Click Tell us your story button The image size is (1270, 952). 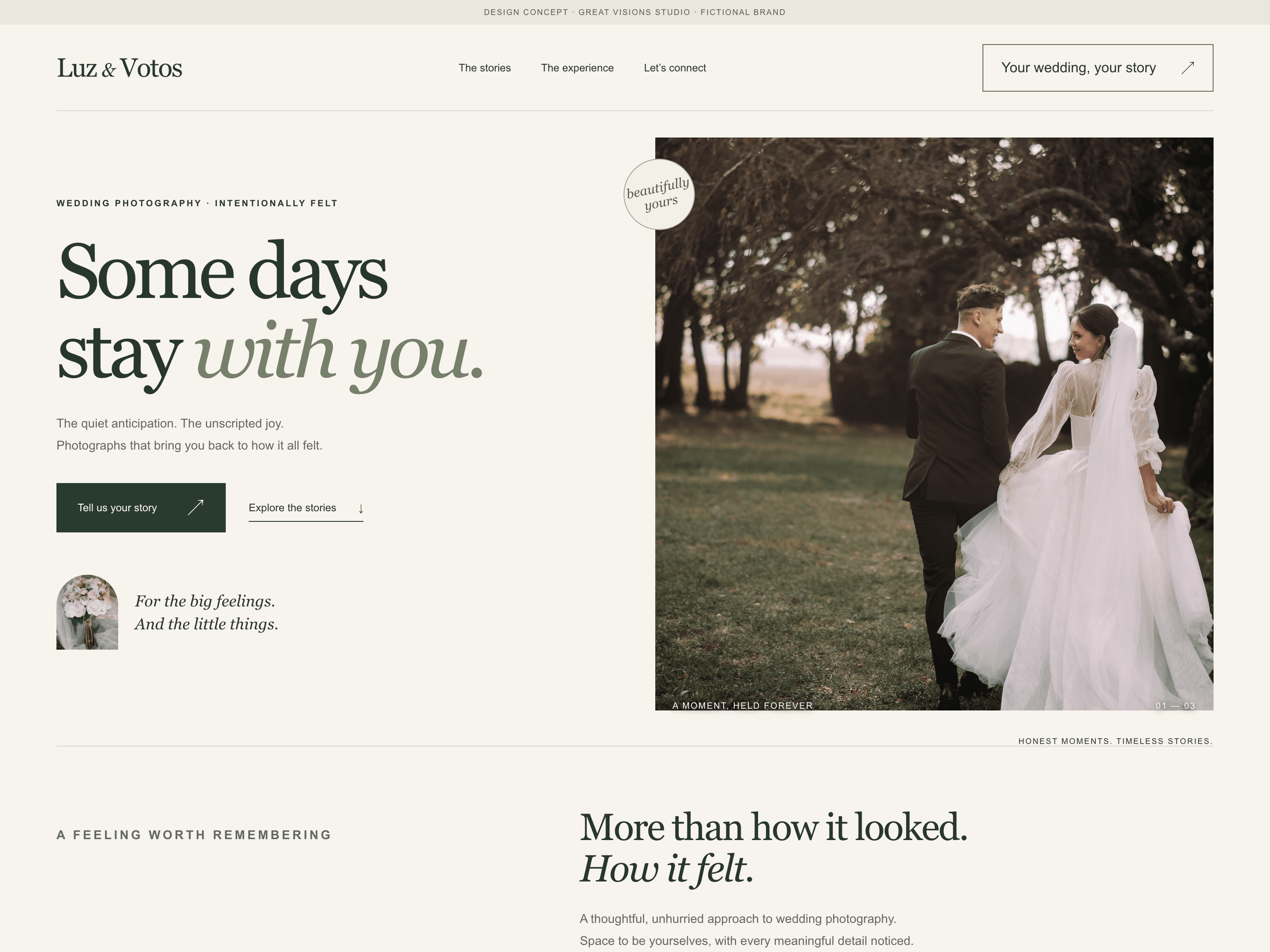[x=141, y=507]
